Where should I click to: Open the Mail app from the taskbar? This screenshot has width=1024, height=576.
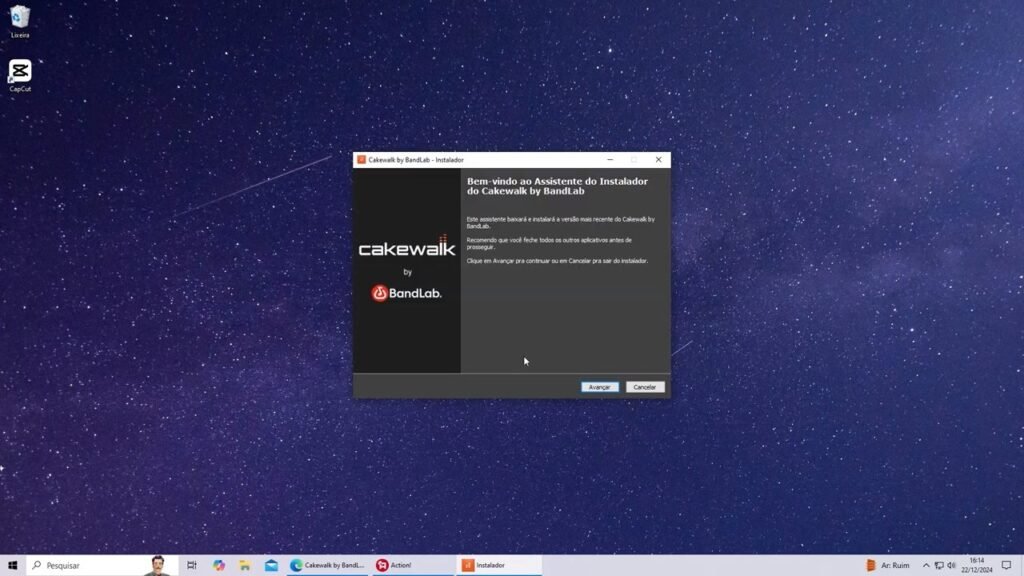271,566
